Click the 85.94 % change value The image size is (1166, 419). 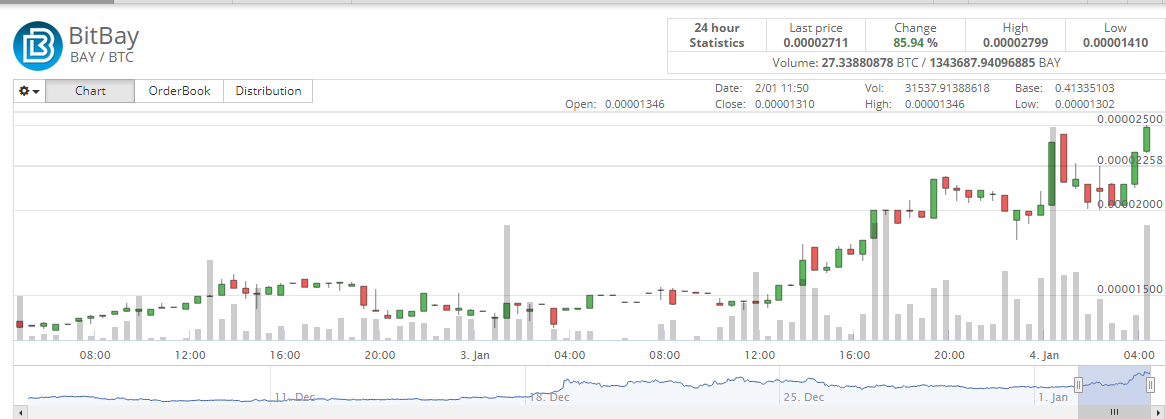915,43
